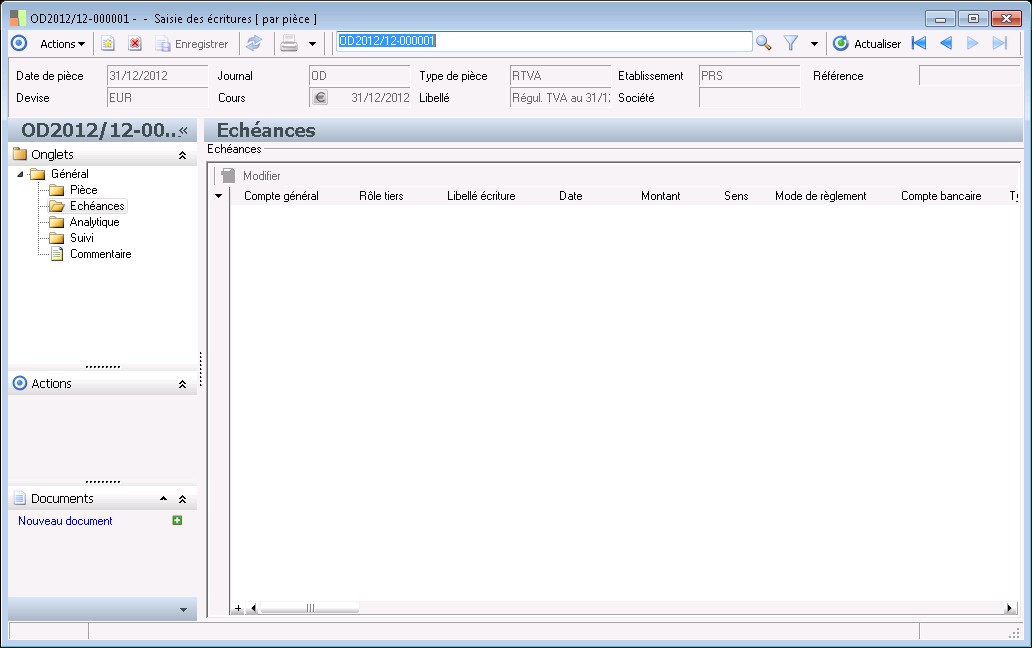Click the Etablissement PRS field
The height and width of the screenshot is (648, 1032).
click(x=750, y=76)
